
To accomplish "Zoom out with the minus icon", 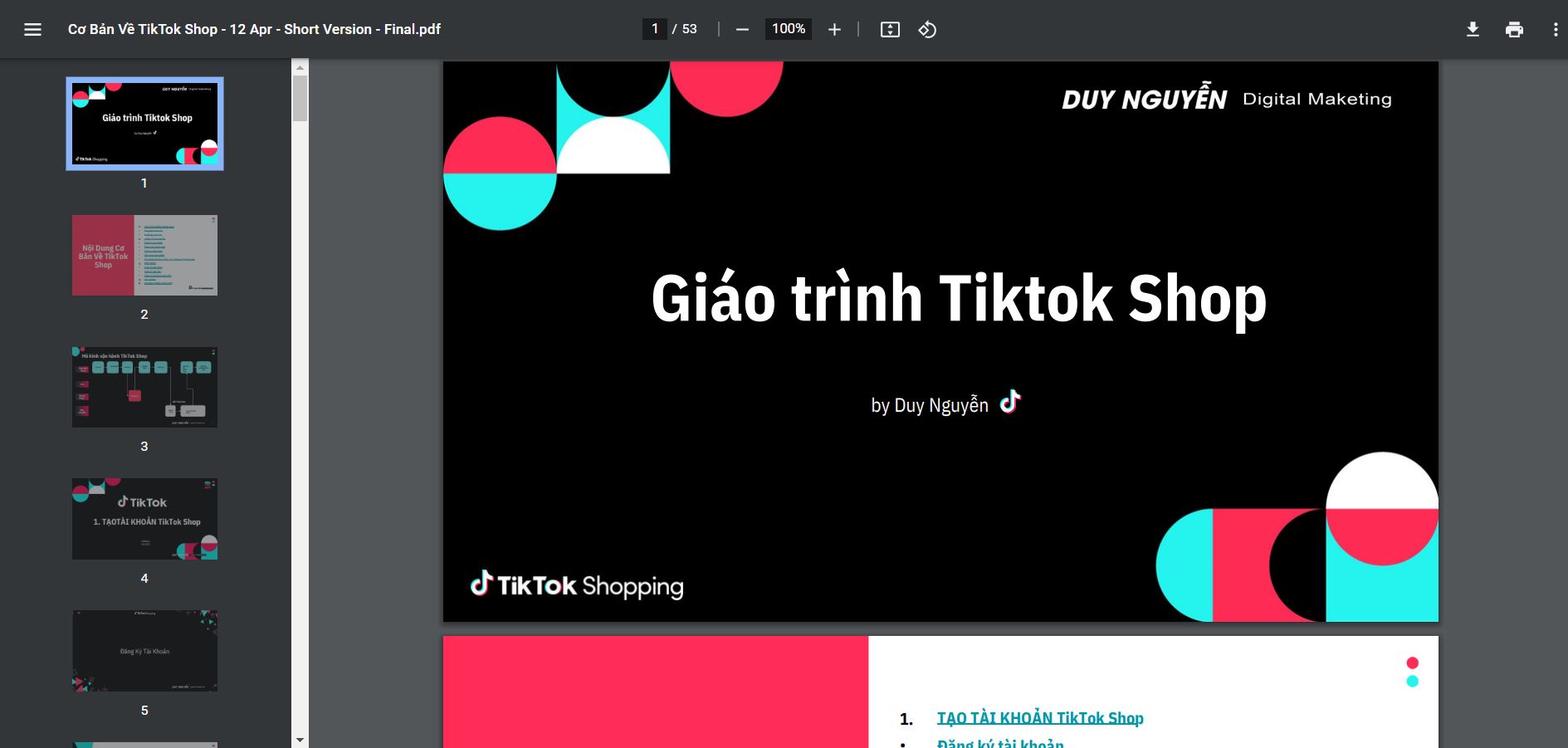I will click(742, 29).
